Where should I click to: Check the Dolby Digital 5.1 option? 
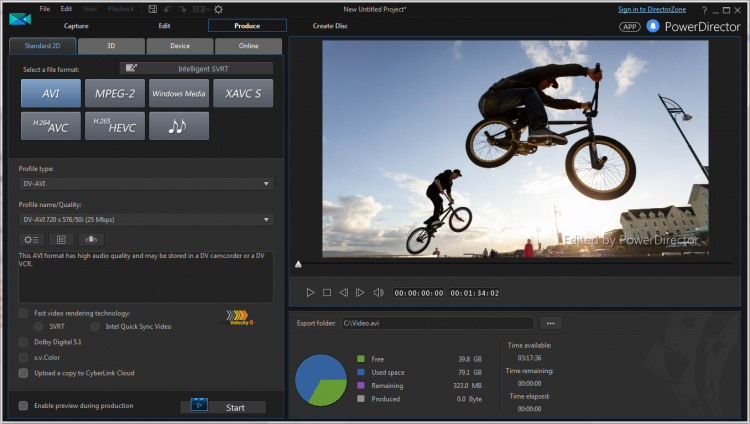click(x=24, y=341)
